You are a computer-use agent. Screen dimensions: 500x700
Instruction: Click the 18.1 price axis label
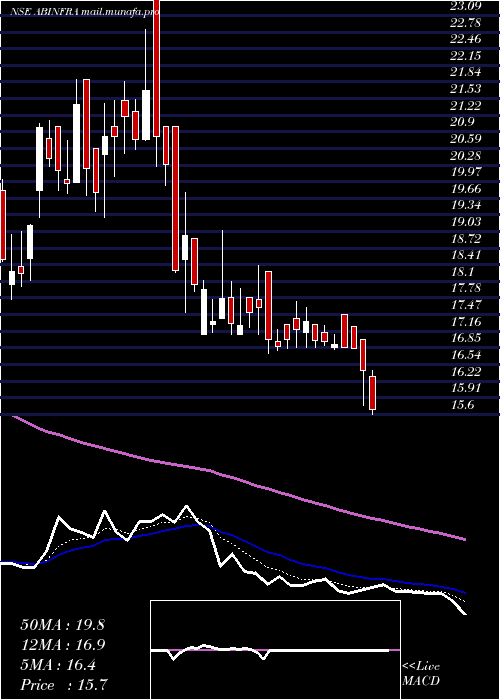(x=463, y=272)
